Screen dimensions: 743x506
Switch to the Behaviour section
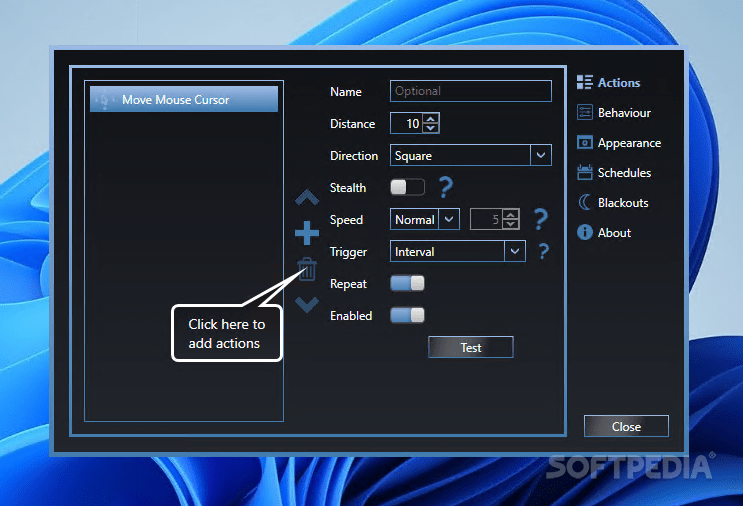point(624,113)
